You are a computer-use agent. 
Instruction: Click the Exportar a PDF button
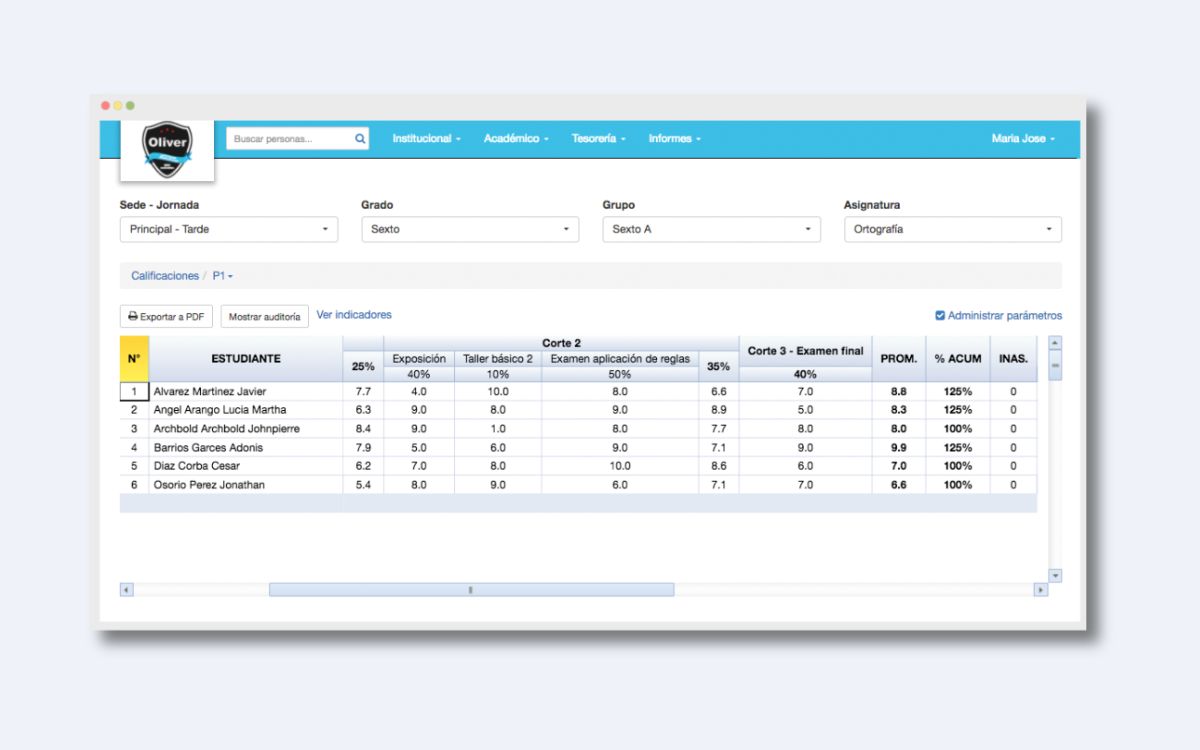[x=166, y=317]
